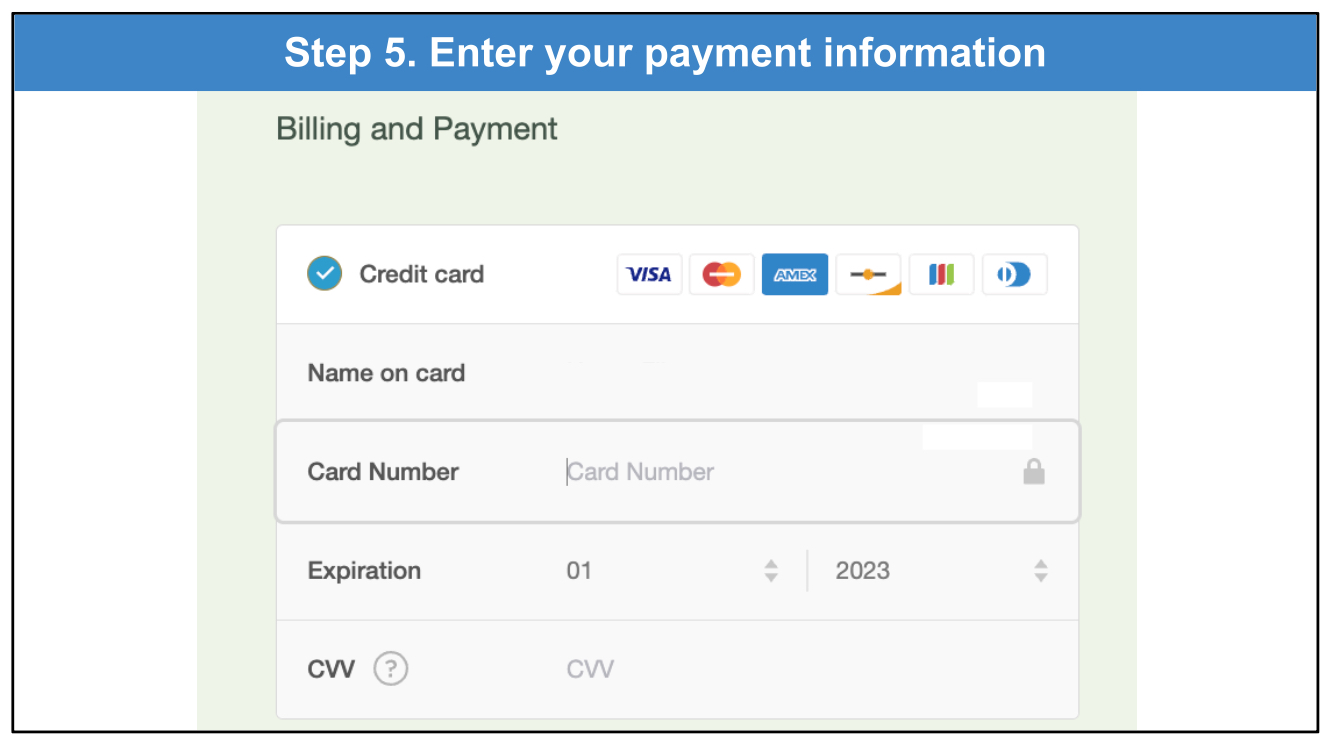Open the expiration month dropdown showing 01
The image size is (1334, 750).
point(660,571)
